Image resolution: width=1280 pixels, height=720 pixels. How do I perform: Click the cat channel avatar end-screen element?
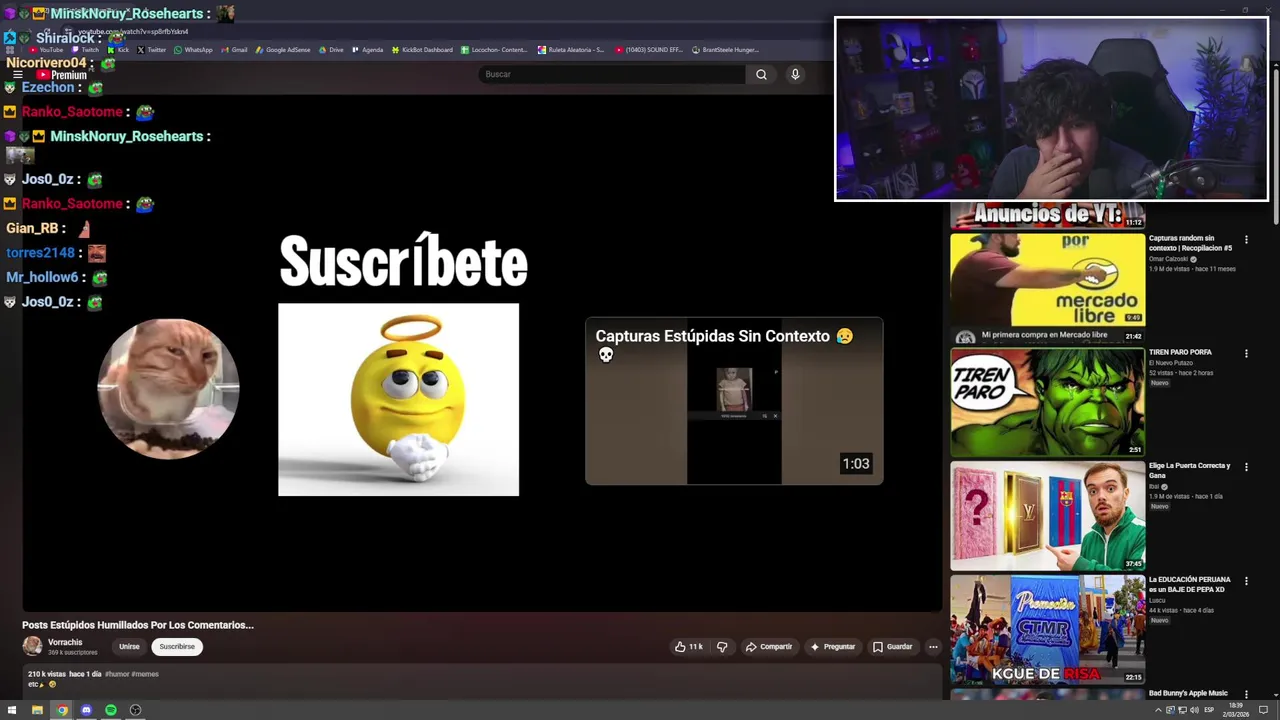(x=168, y=389)
